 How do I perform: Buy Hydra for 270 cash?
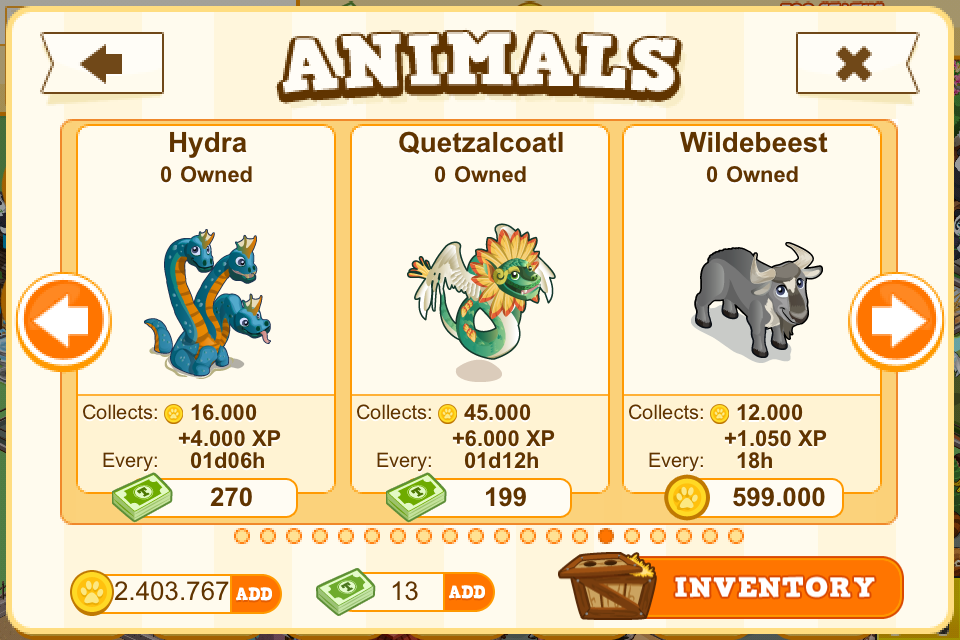click(205, 497)
